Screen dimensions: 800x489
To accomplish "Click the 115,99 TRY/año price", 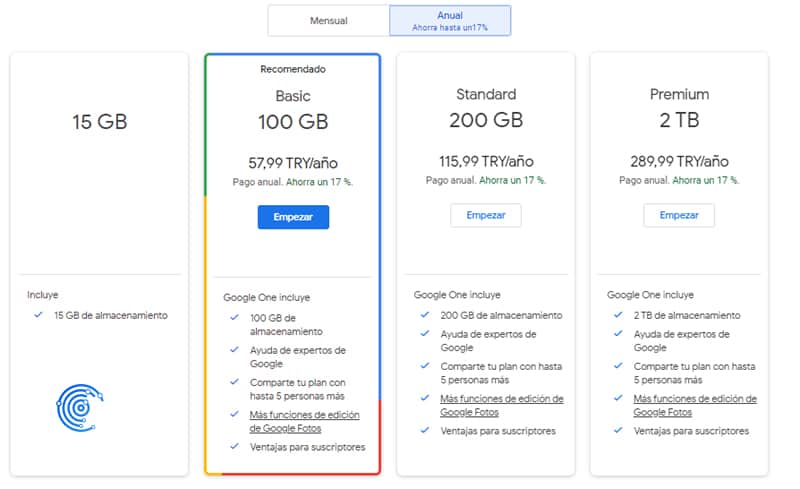I will (486, 162).
